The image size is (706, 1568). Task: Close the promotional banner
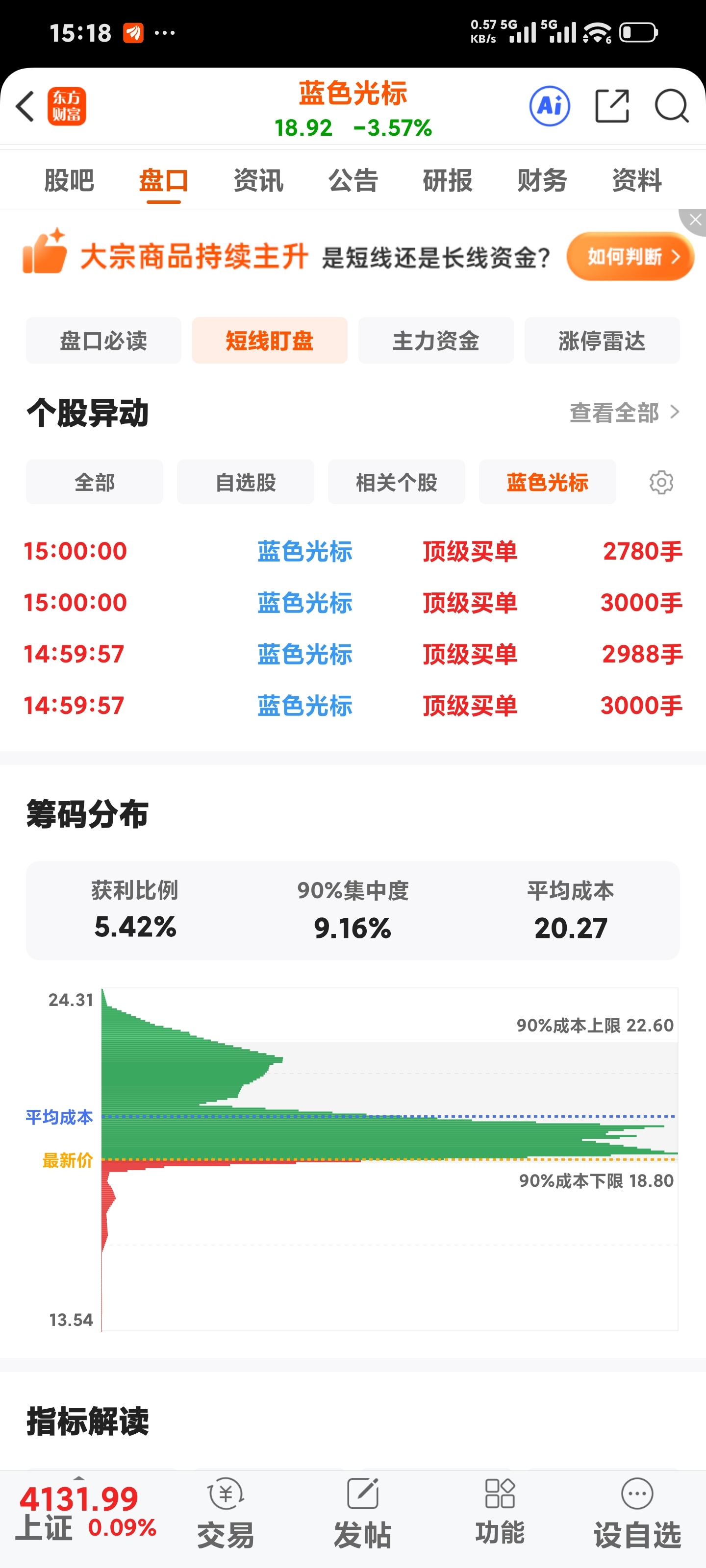coord(695,220)
